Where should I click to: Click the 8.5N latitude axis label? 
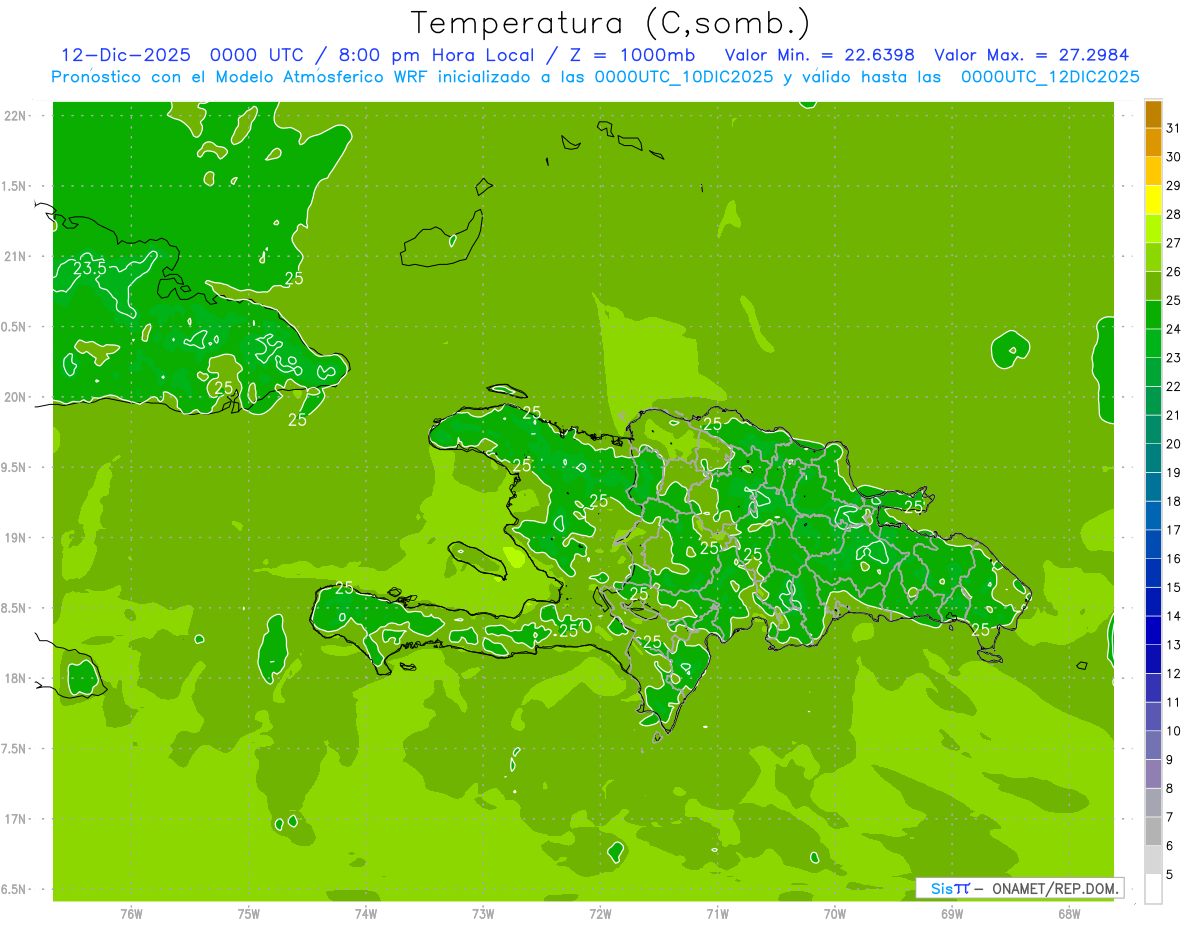15,608
